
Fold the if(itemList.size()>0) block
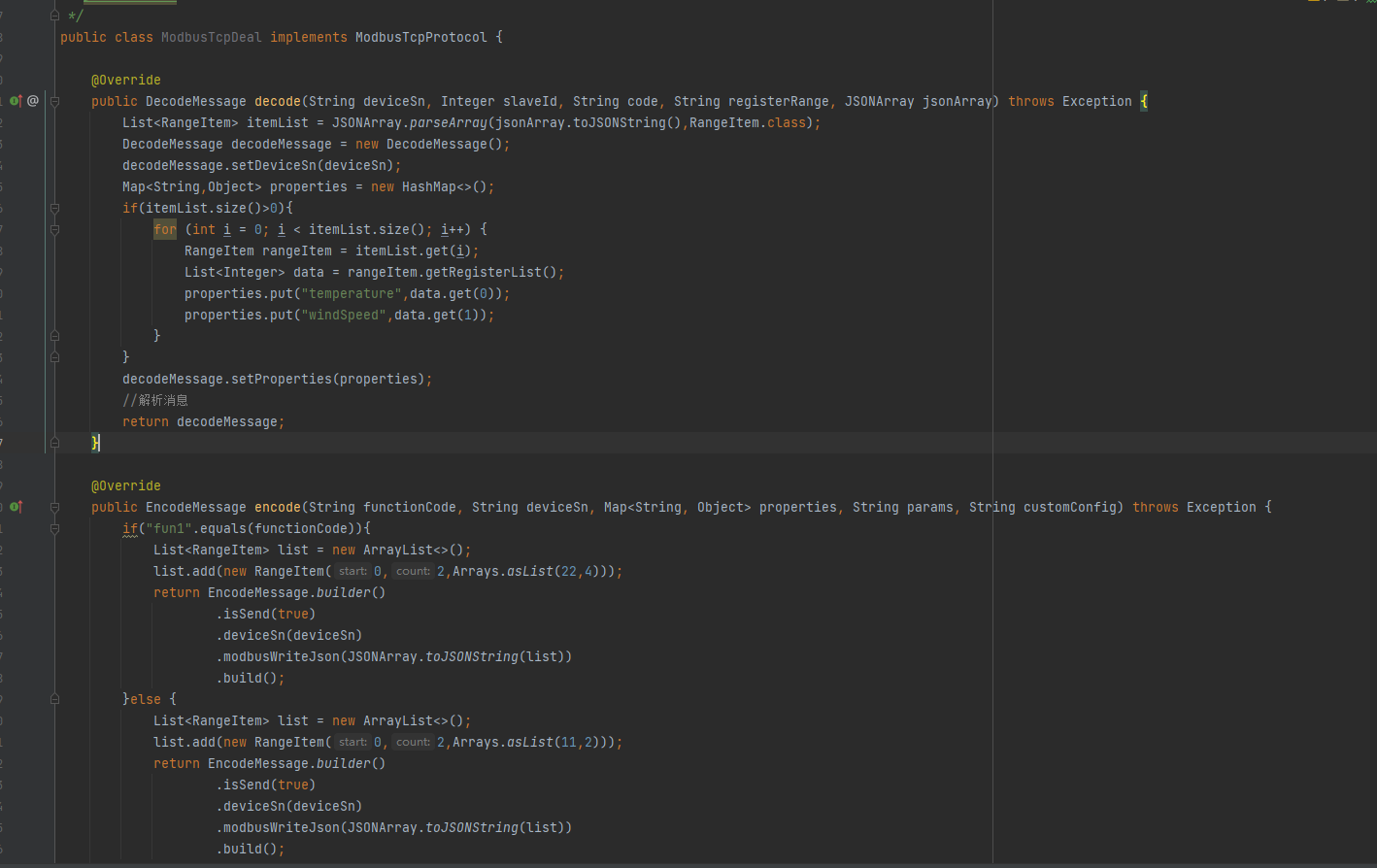click(x=55, y=209)
